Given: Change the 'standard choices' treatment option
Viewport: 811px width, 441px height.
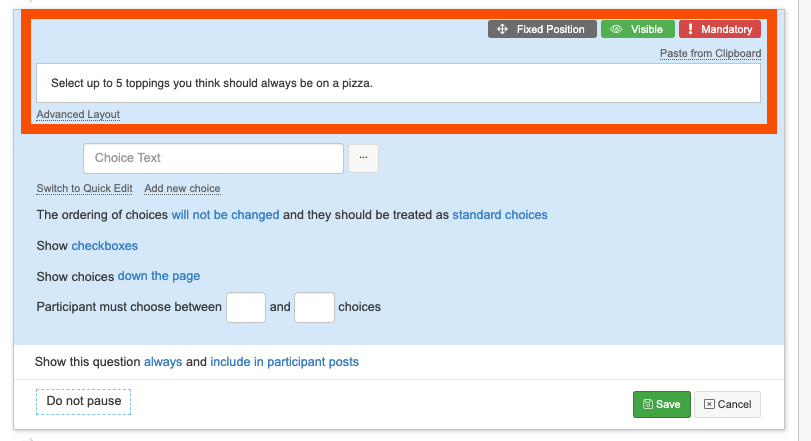Looking at the screenshot, I should pyautogui.click(x=500, y=215).
